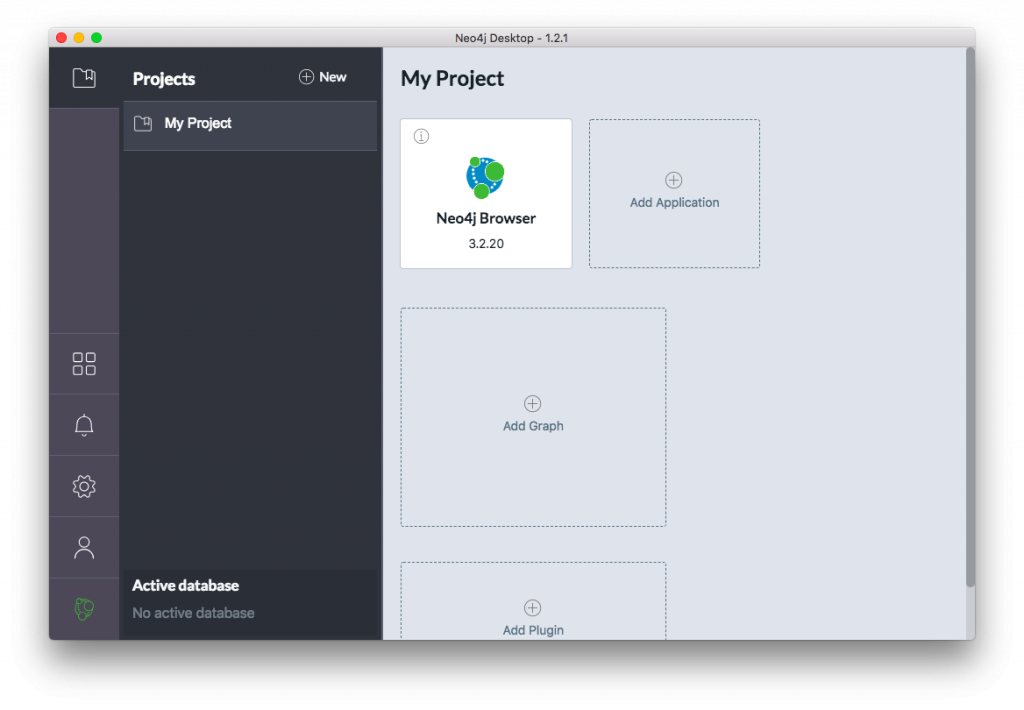1024x710 pixels.
Task: Open the user account icon
Action: coord(84,548)
